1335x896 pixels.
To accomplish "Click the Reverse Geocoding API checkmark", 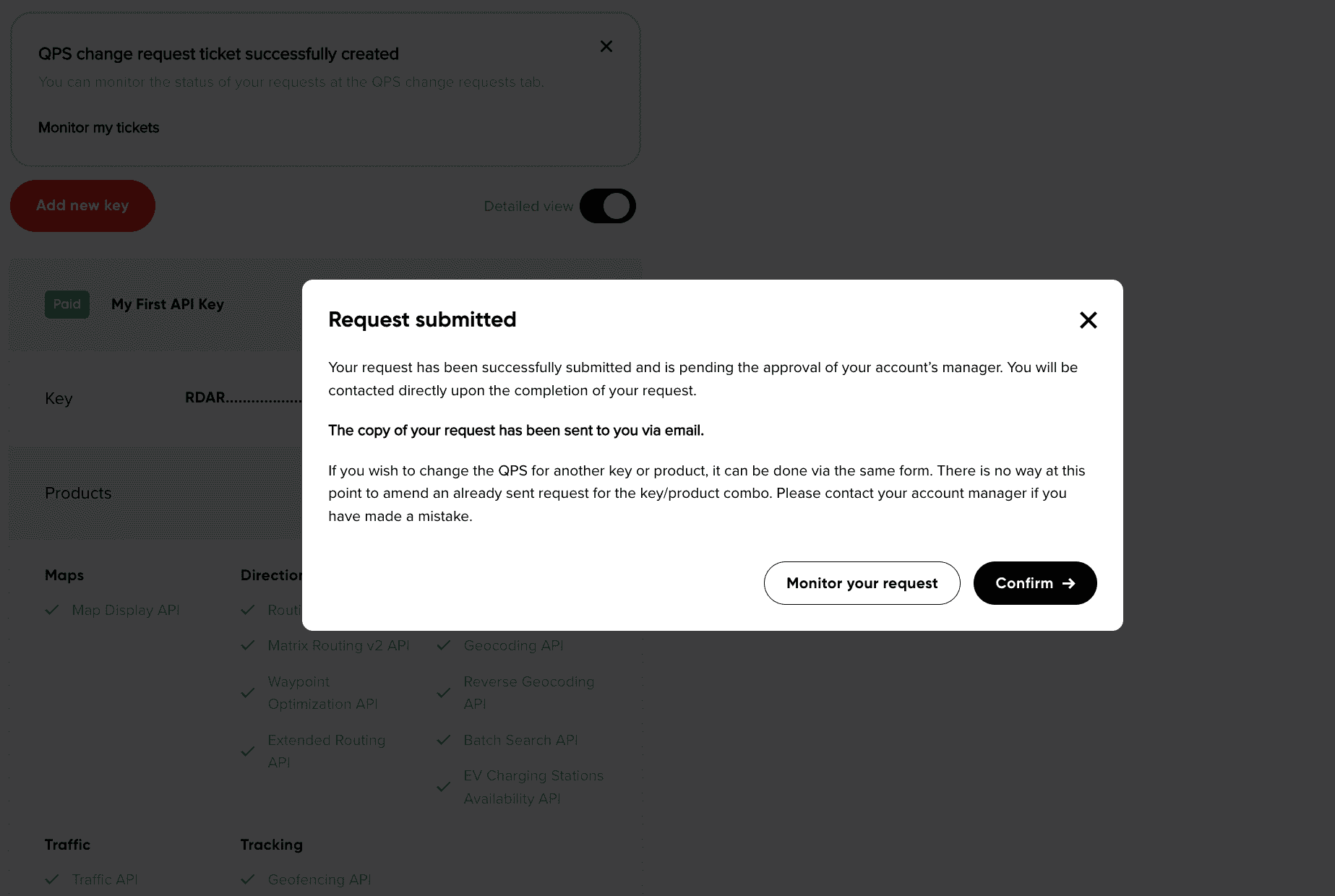I will (444, 692).
